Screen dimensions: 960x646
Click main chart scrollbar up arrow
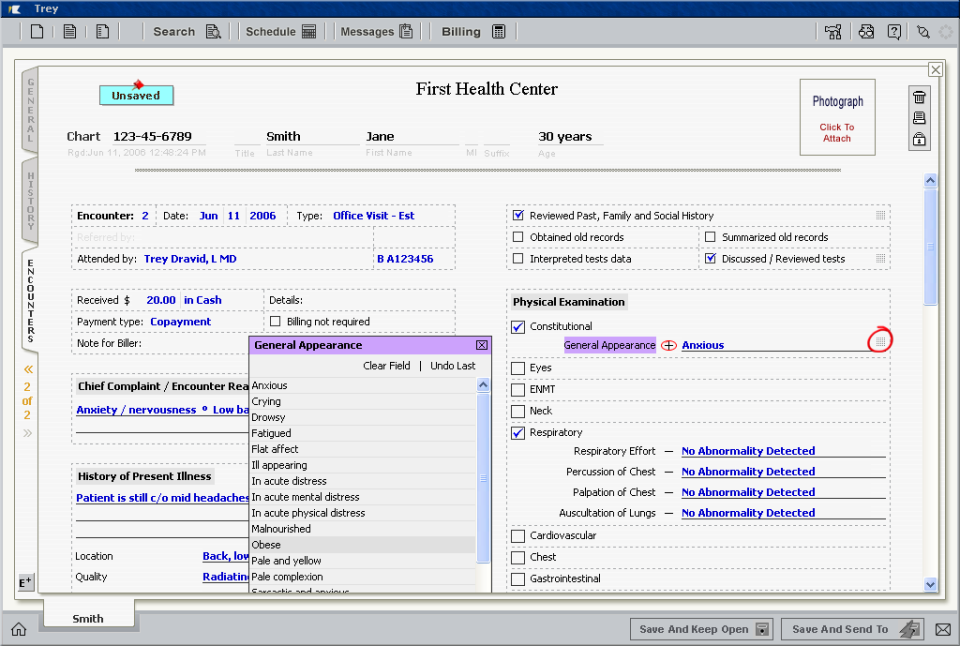point(931,181)
